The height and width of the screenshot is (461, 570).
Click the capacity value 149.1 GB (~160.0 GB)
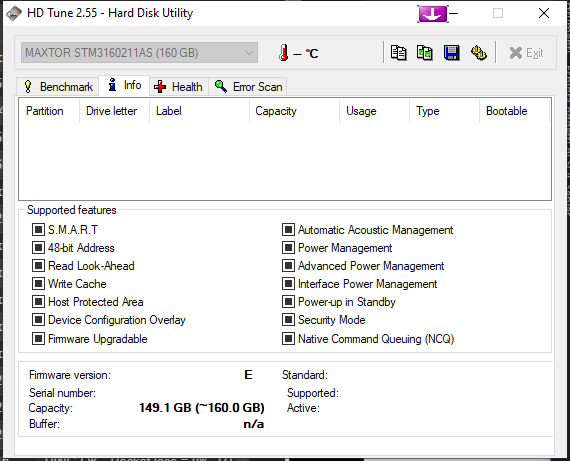click(x=202, y=408)
